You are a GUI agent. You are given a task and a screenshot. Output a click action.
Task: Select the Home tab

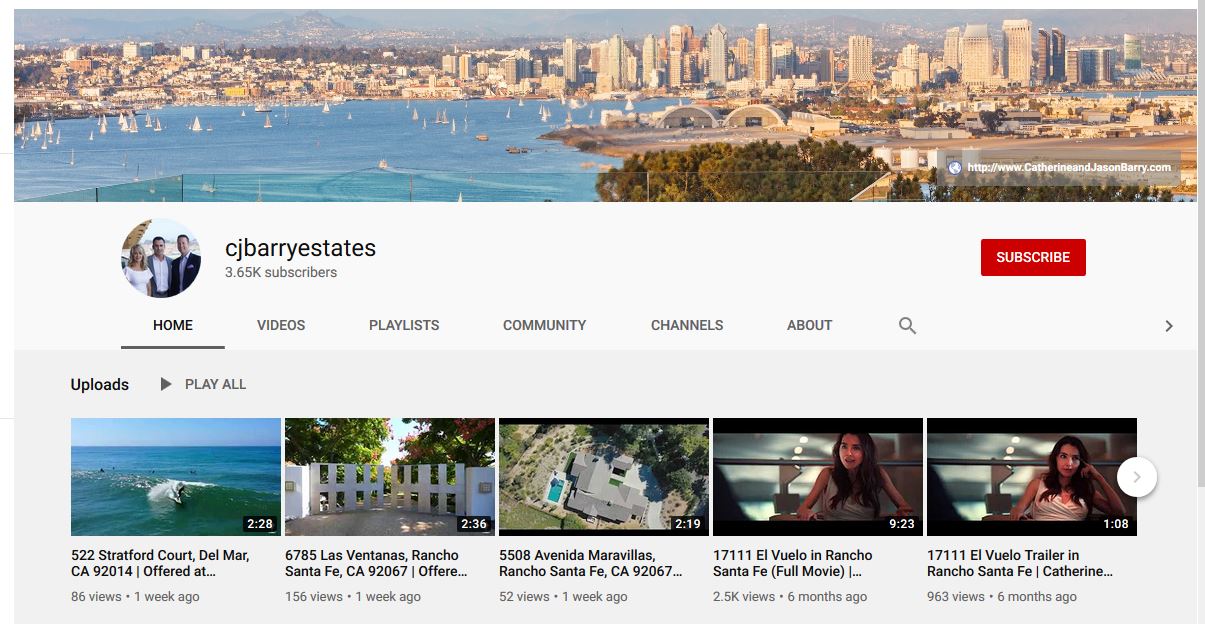point(173,325)
